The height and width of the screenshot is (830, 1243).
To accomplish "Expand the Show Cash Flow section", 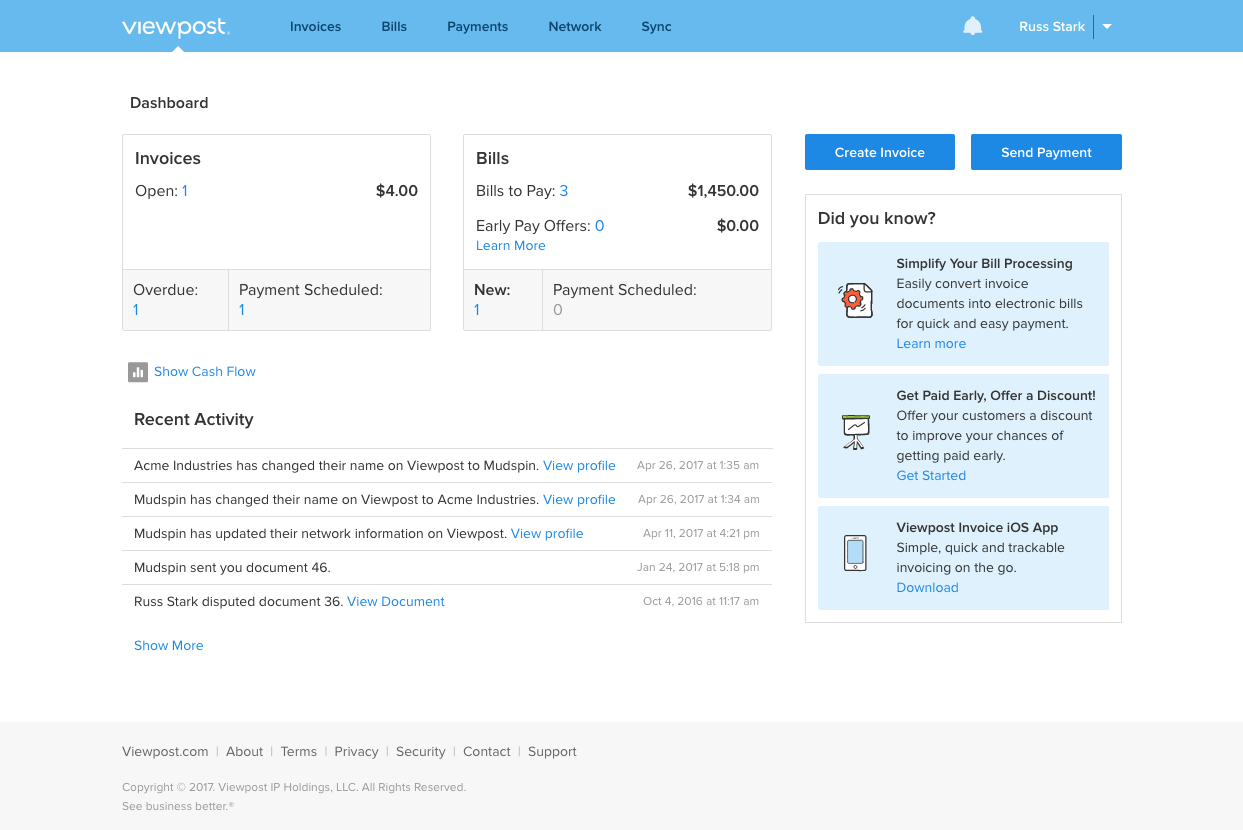I will (x=205, y=372).
